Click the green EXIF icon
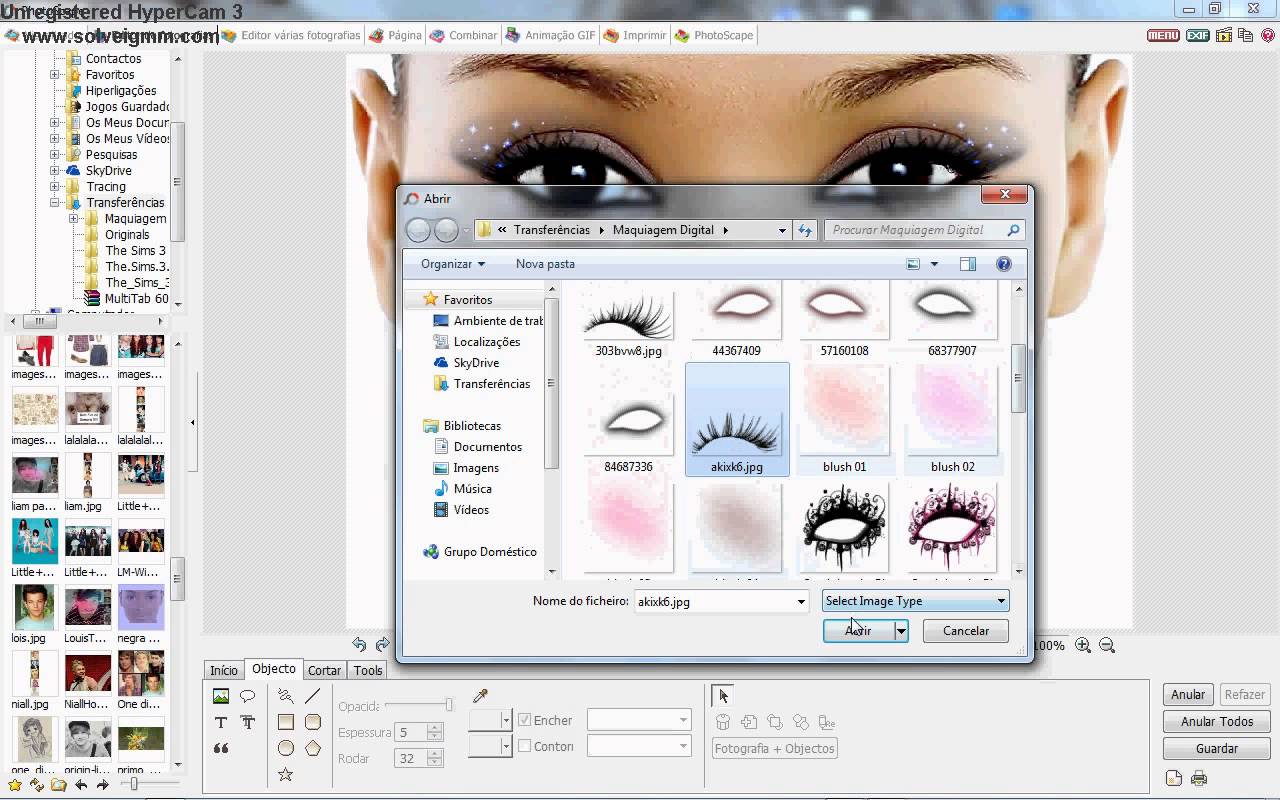 coord(1198,35)
